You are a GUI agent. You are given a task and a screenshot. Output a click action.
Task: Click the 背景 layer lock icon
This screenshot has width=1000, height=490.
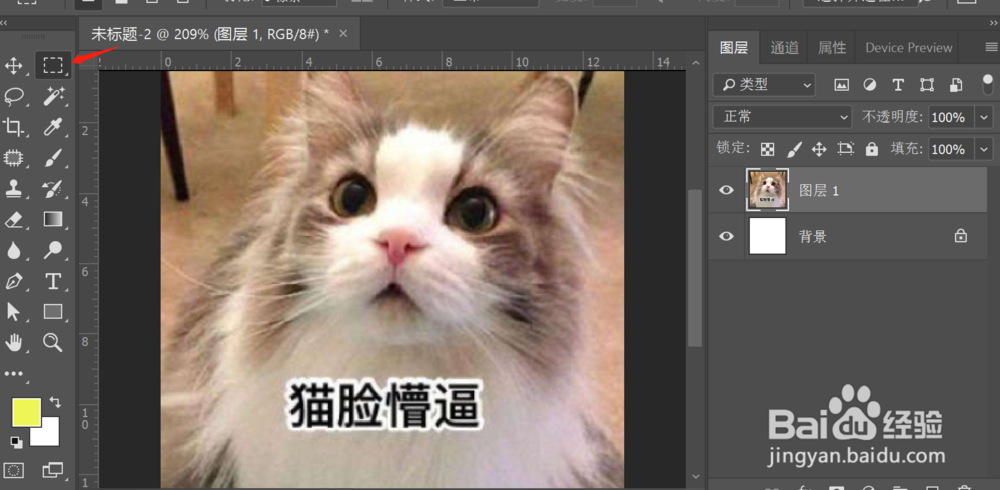coord(960,236)
